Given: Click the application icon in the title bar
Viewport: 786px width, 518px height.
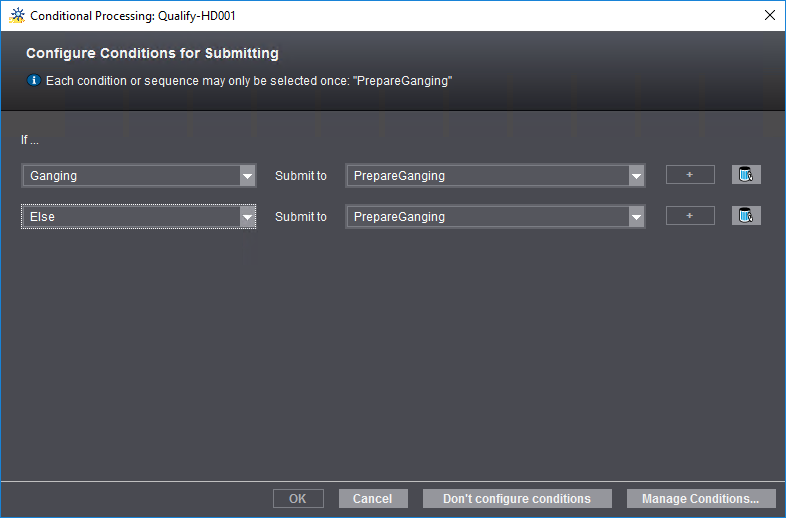Looking at the screenshot, I should click(16, 16).
